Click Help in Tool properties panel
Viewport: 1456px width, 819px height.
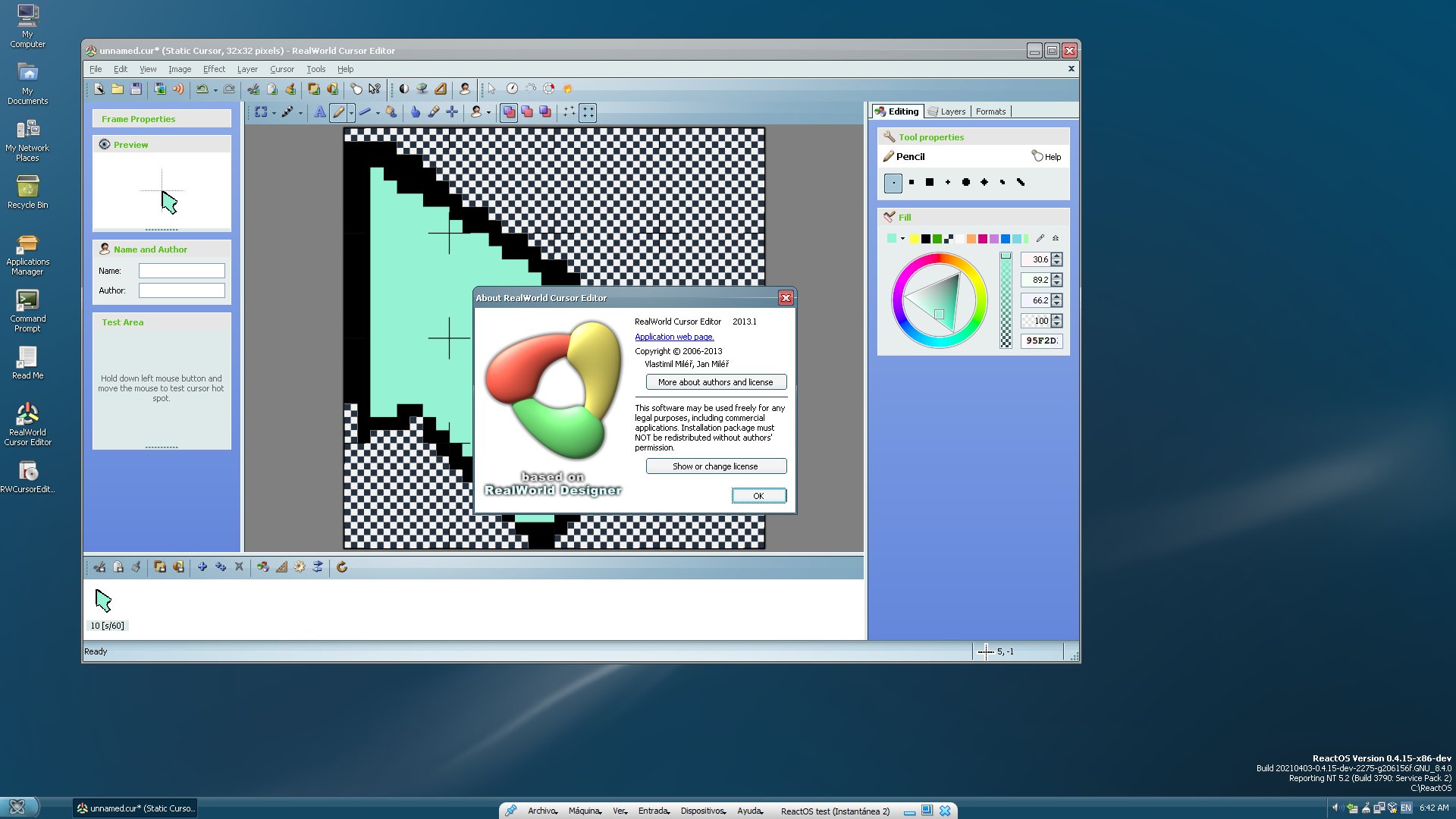1046,156
